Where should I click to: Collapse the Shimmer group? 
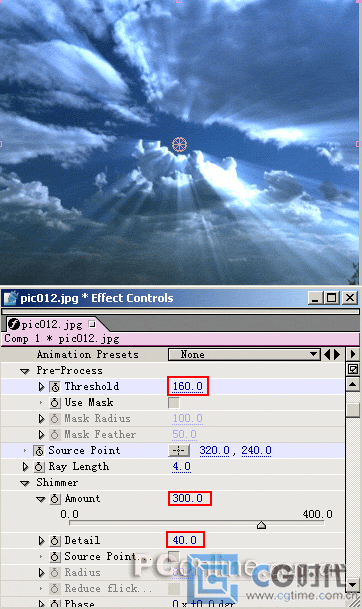tap(25, 483)
